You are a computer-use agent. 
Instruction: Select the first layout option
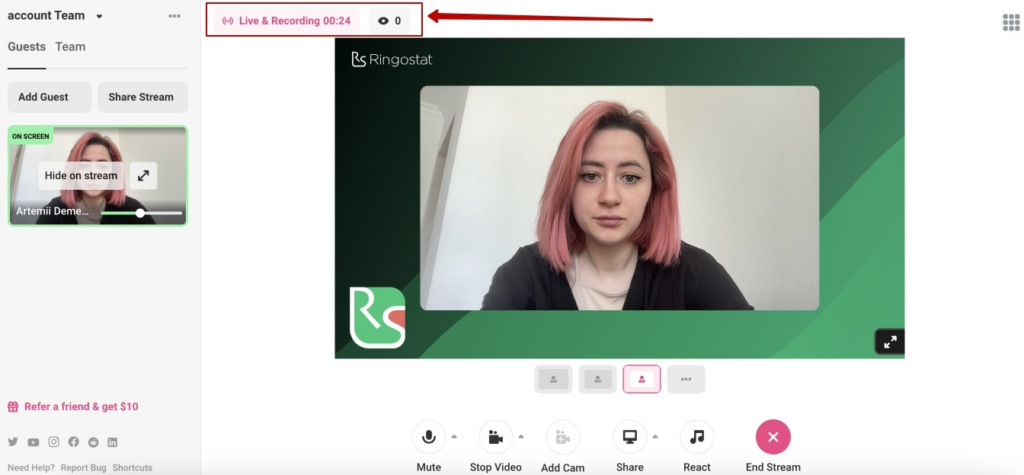[554, 379]
